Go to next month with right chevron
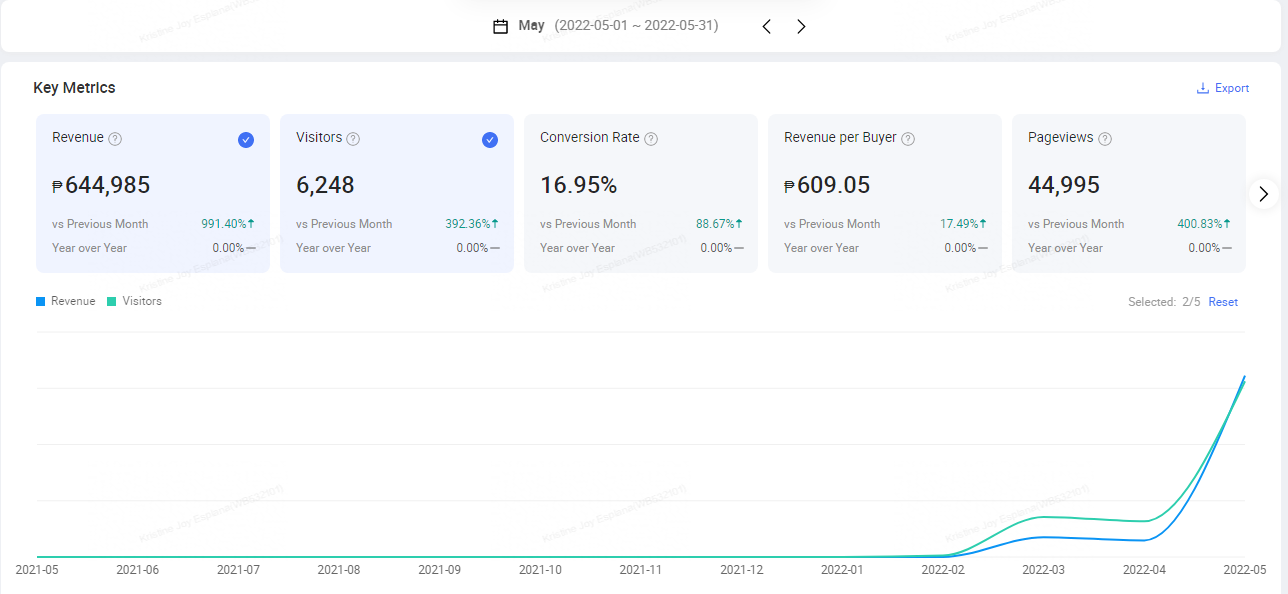The image size is (1288, 594). [801, 26]
